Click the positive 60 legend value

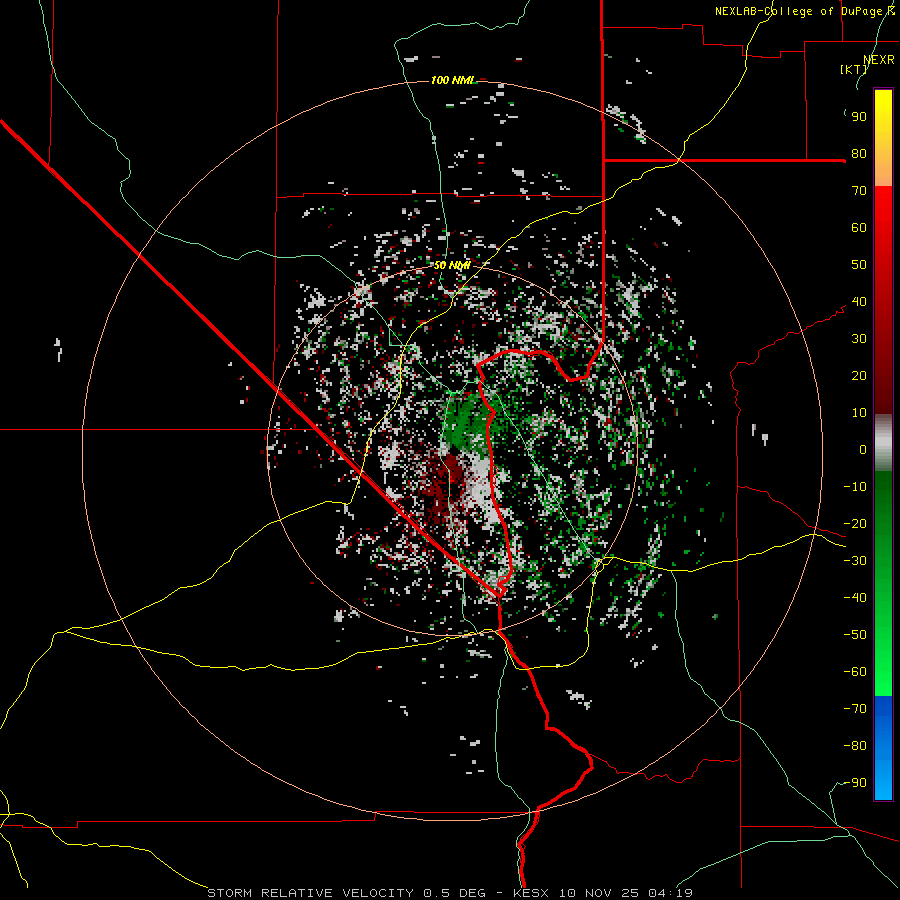click(859, 228)
